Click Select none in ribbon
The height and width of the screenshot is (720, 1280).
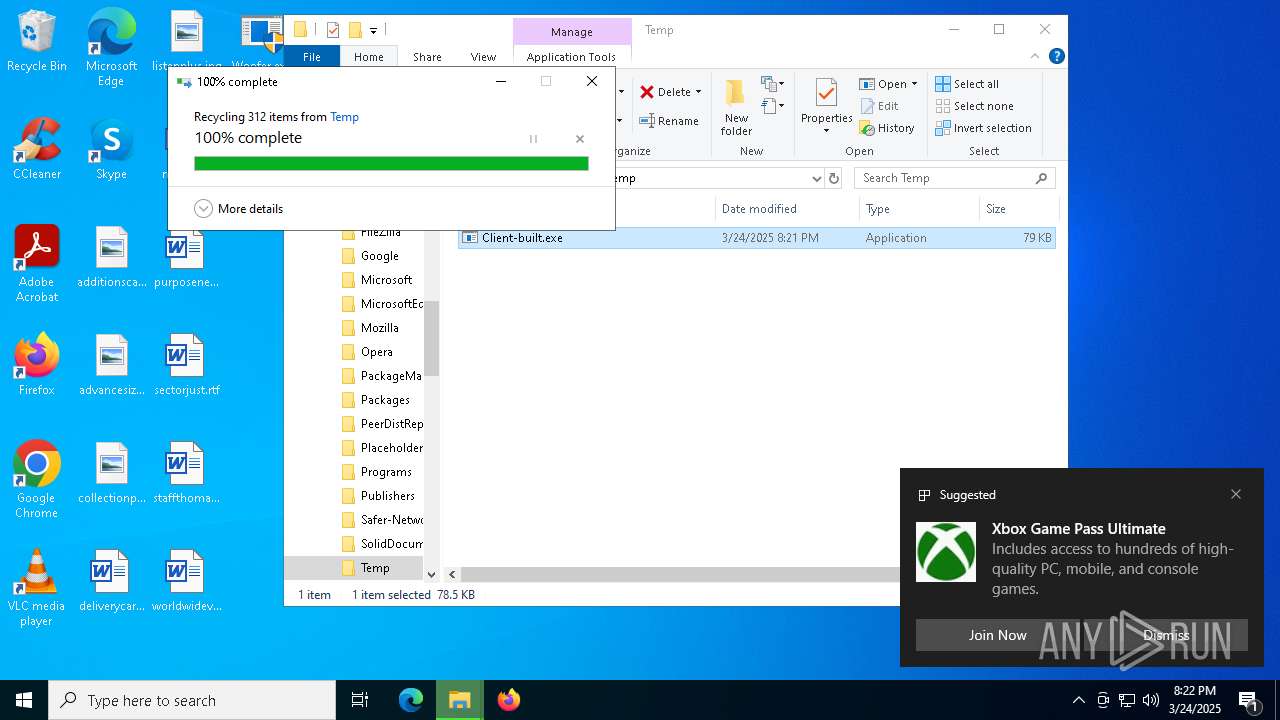pos(974,106)
